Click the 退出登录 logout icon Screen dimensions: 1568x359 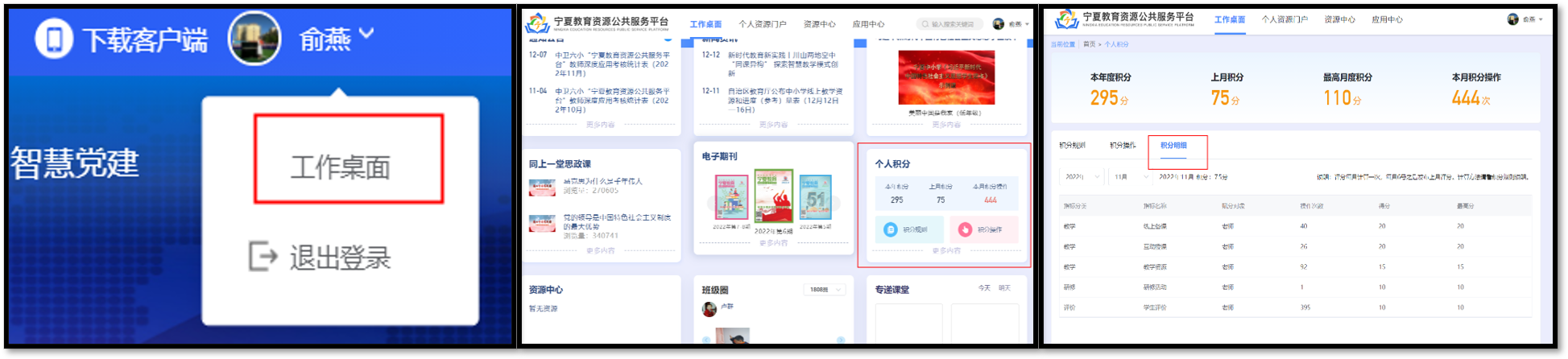263,257
